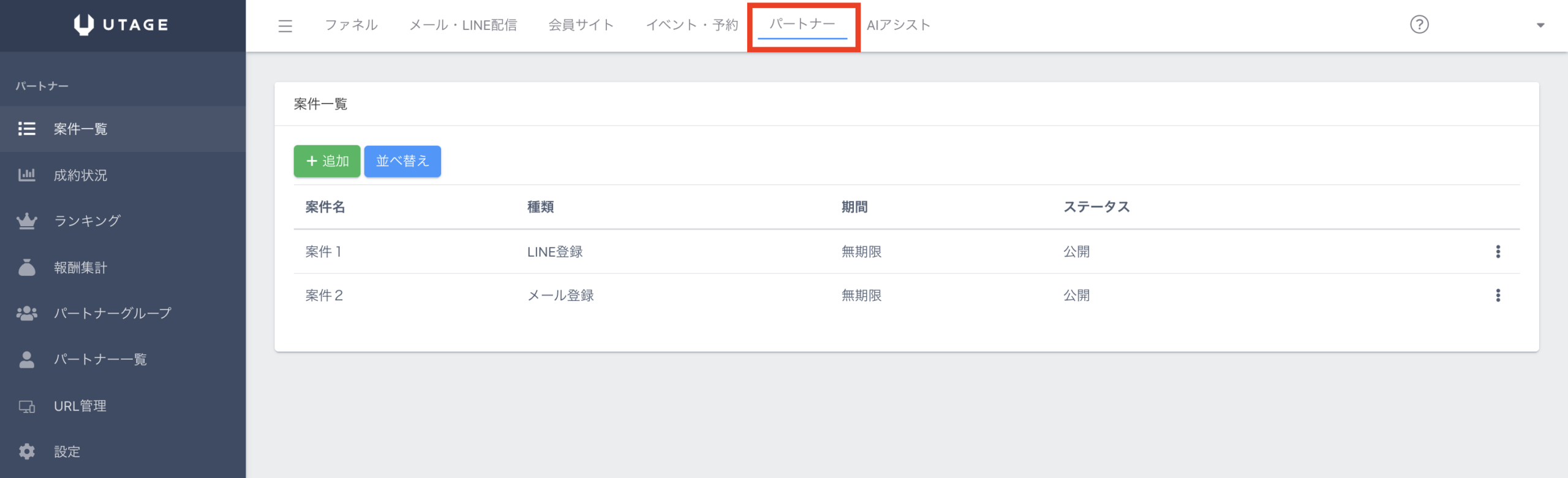Select the 案件２ row name
The image size is (1568, 478).
(324, 295)
